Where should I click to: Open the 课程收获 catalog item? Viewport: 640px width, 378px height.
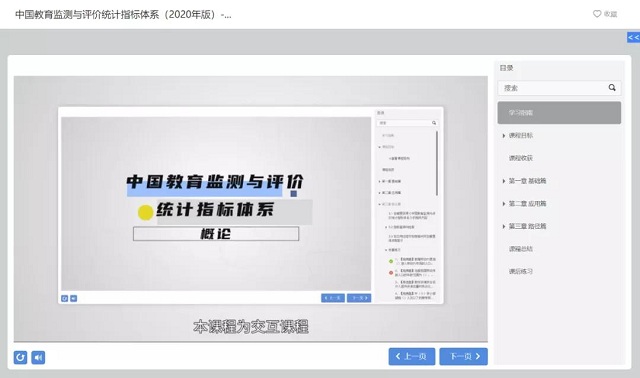[x=520, y=158]
